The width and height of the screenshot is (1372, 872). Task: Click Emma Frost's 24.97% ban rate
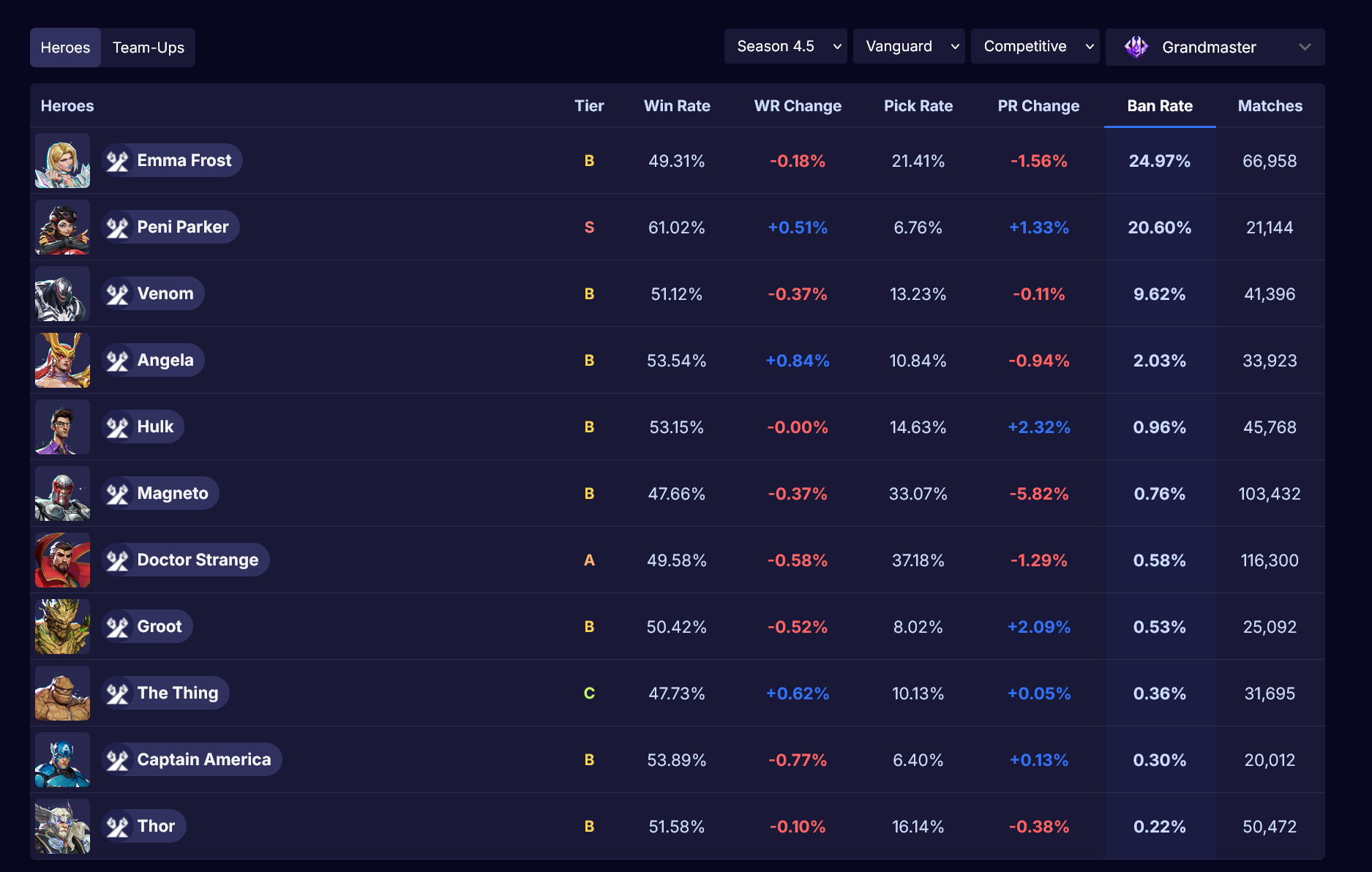point(1160,161)
